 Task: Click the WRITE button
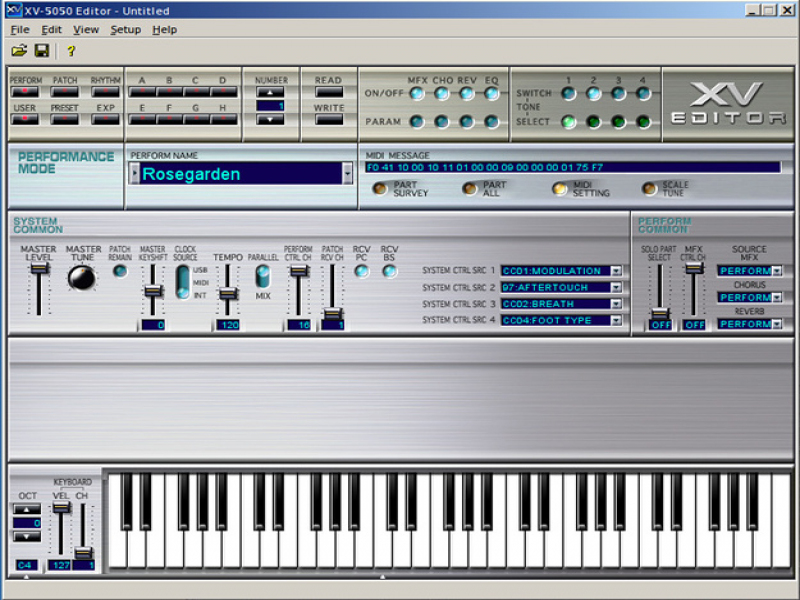click(x=328, y=118)
